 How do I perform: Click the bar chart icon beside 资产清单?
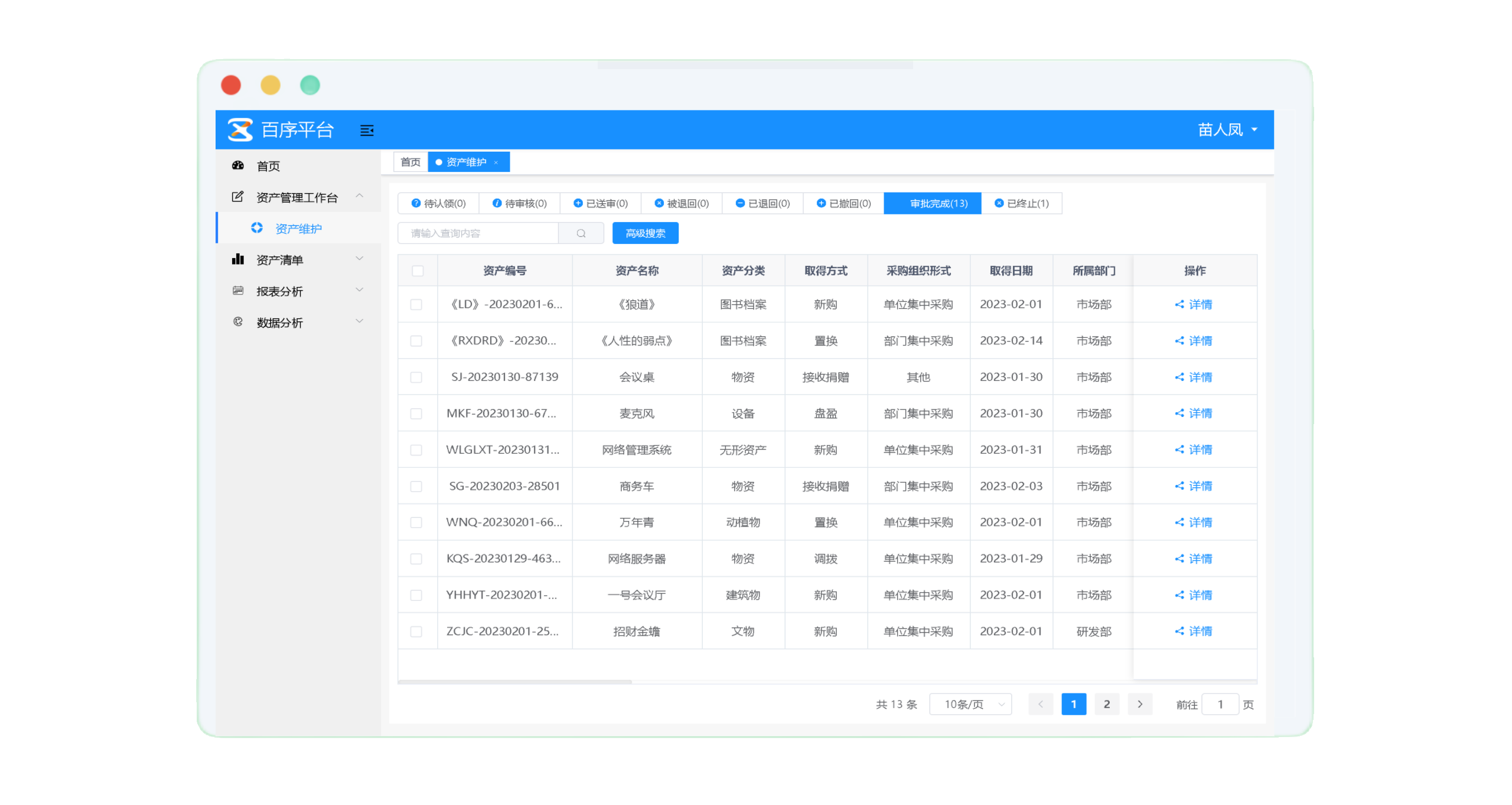click(x=237, y=259)
